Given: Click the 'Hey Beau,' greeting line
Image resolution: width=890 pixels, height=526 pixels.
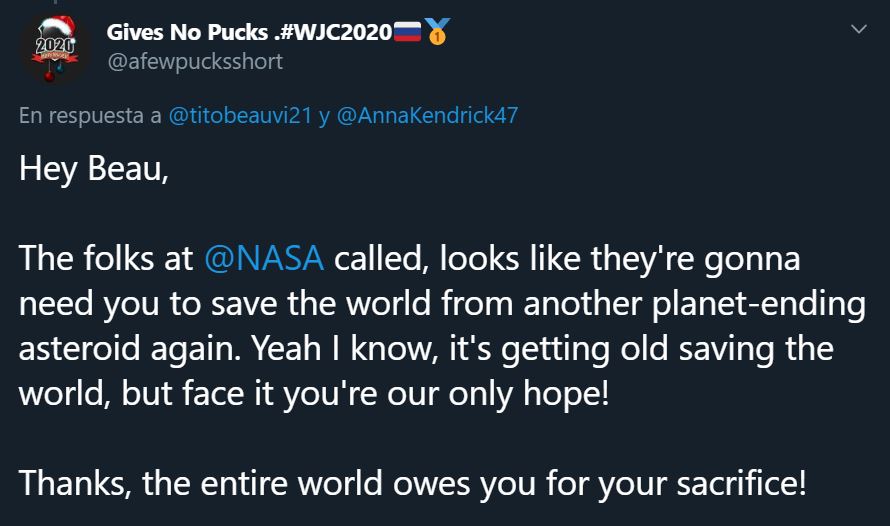Looking at the screenshot, I should [x=94, y=169].
